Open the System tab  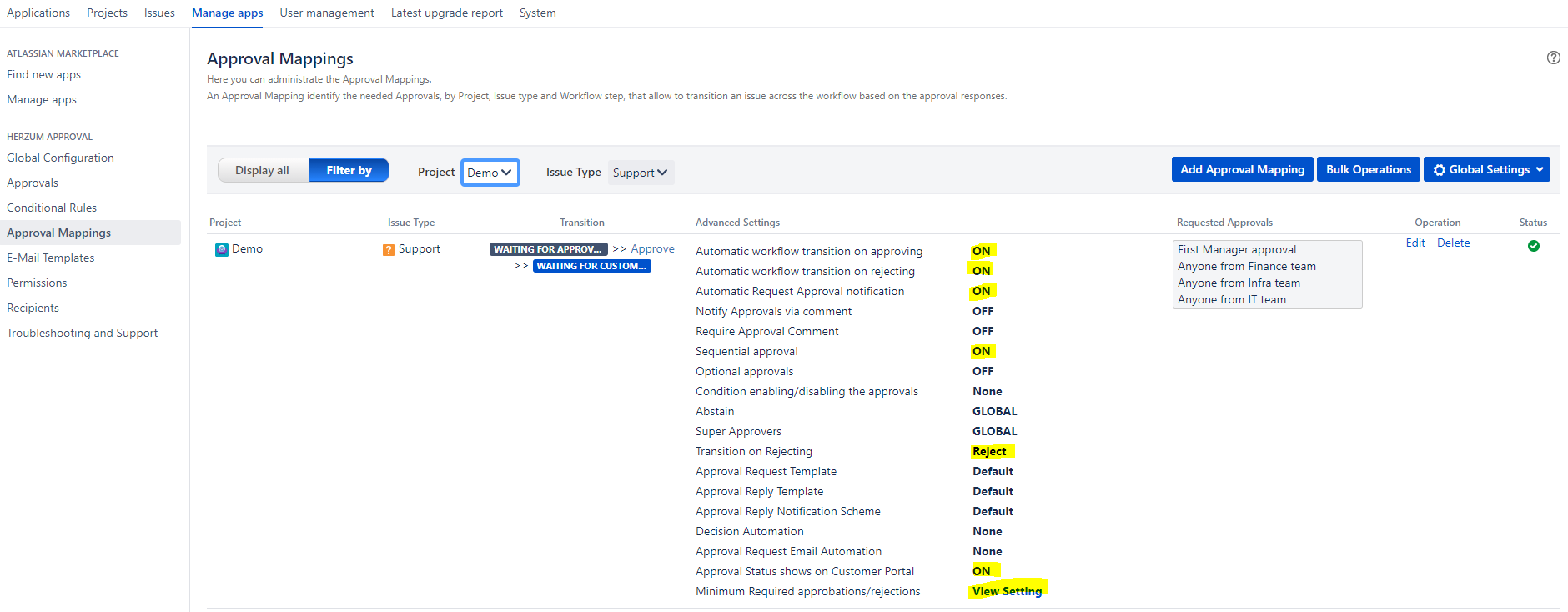coord(537,13)
